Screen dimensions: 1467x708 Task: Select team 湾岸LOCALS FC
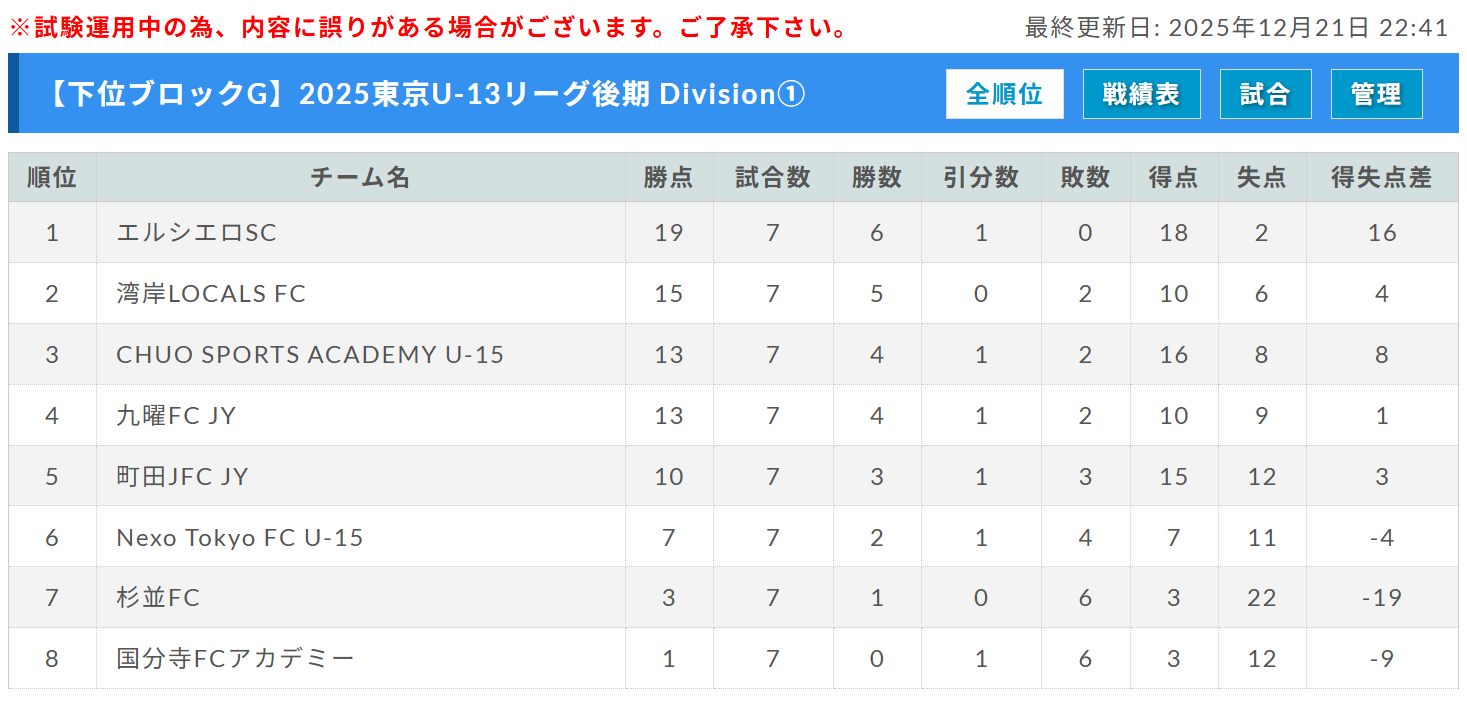pyautogui.click(x=211, y=294)
